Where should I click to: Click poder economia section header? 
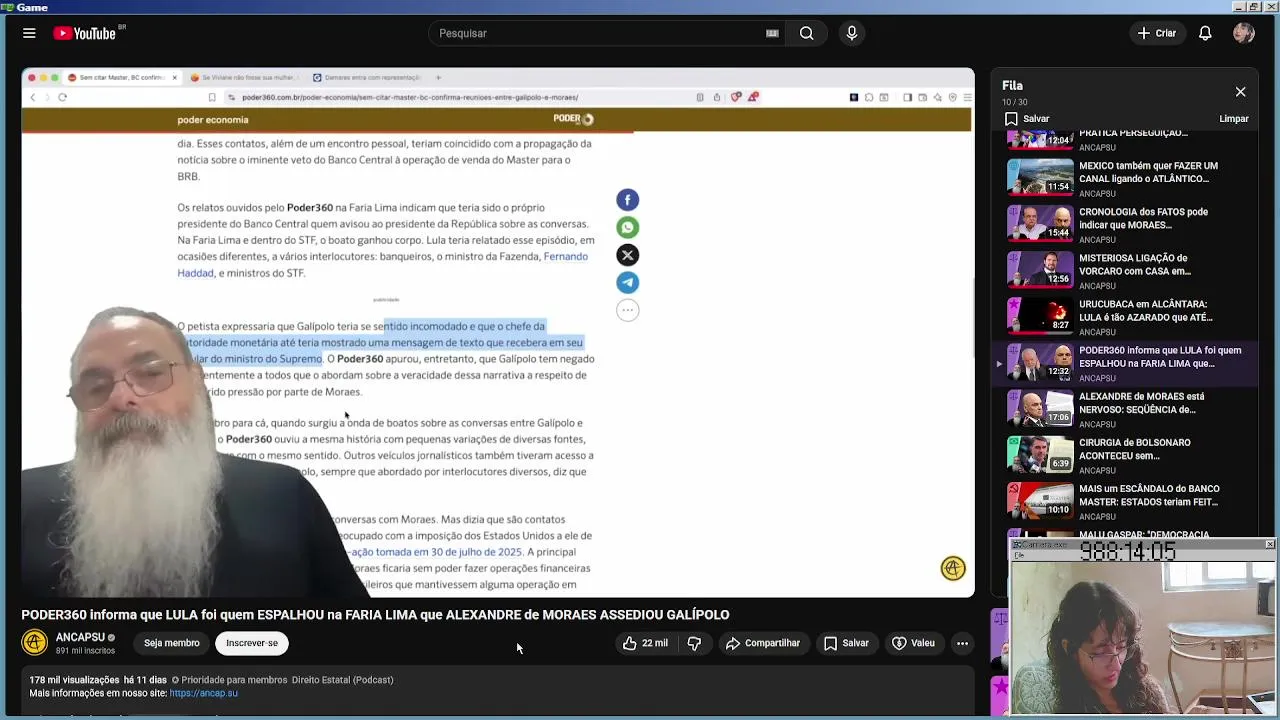(212, 120)
